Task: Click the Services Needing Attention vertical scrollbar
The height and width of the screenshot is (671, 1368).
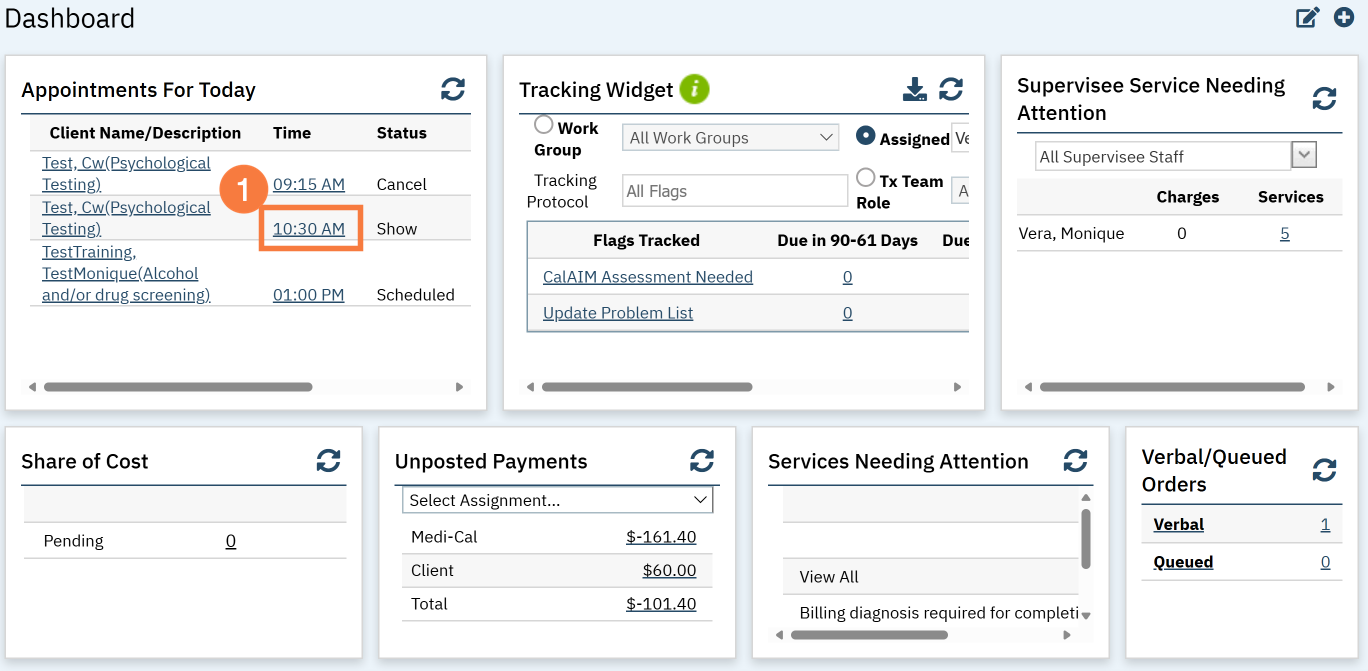Action: [x=1086, y=540]
